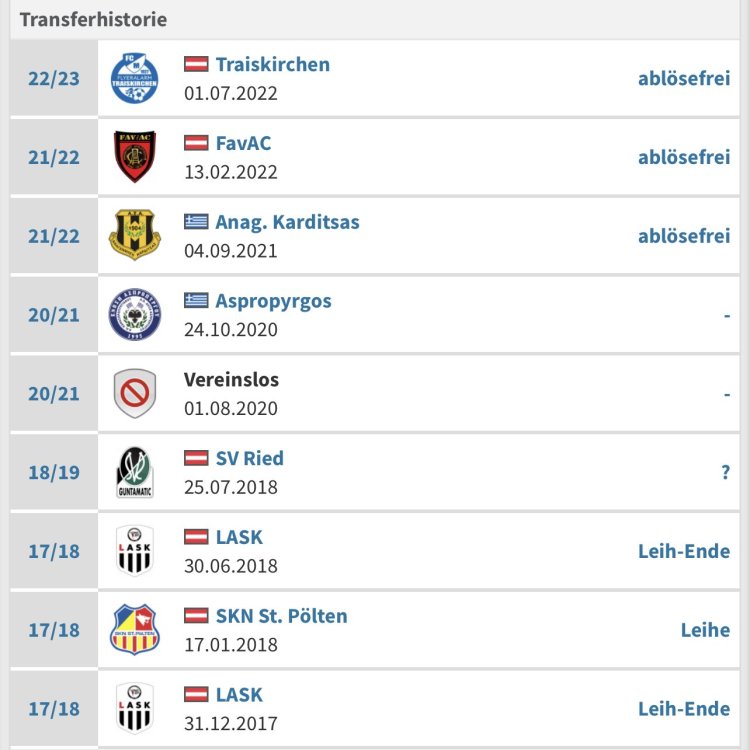Click the LASK logo dated 30.06.2018

click(x=134, y=550)
